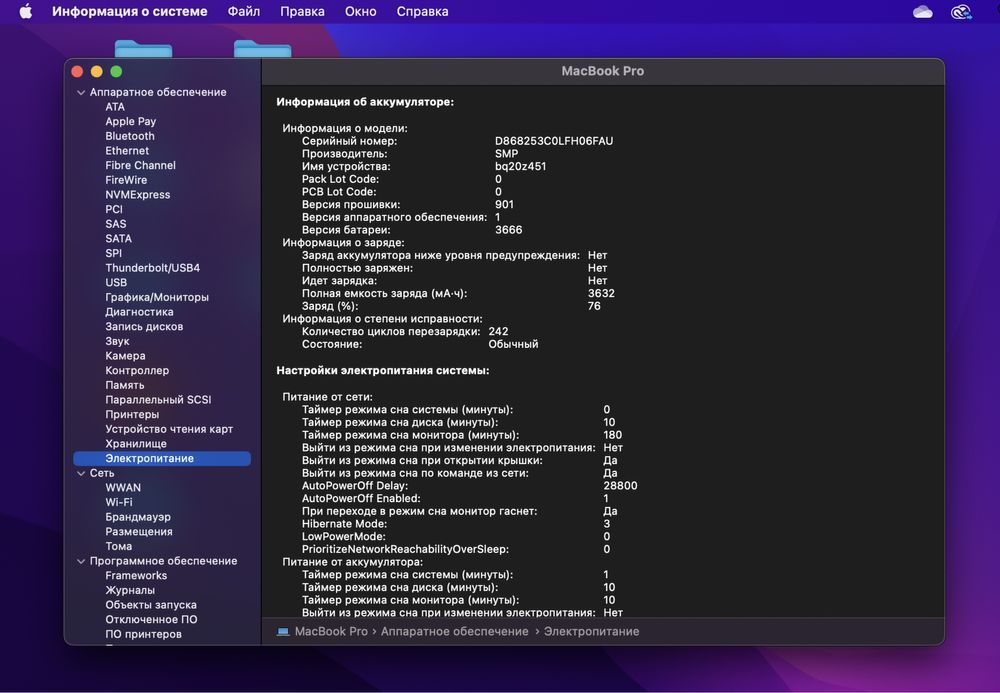This screenshot has height=693, width=1000.
Task: Select FireWire in the sidebar
Action: pos(126,180)
